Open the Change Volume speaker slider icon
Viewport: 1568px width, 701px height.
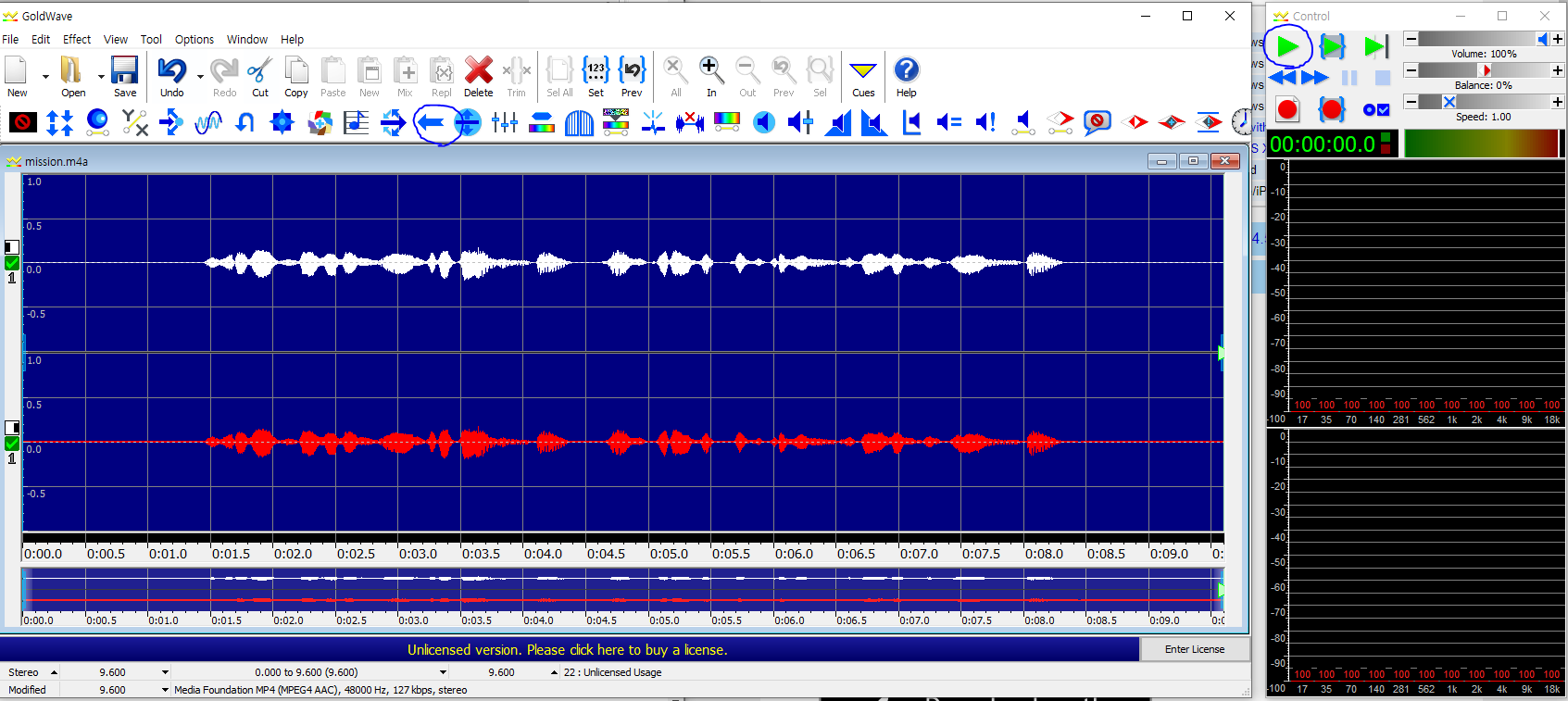[801, 122]
